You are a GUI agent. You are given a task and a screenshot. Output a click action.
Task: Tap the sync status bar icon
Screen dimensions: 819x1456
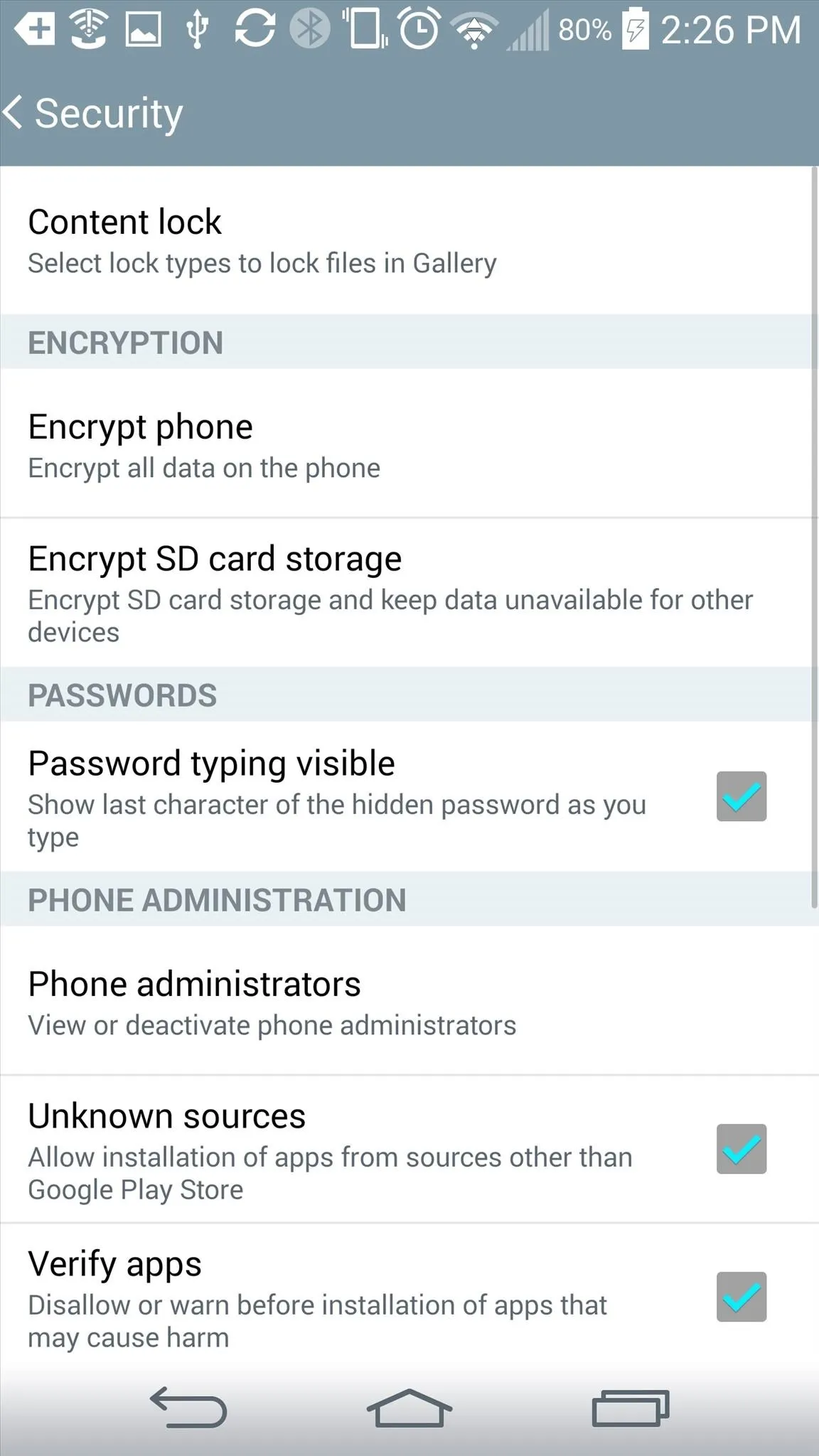[255, 29]
